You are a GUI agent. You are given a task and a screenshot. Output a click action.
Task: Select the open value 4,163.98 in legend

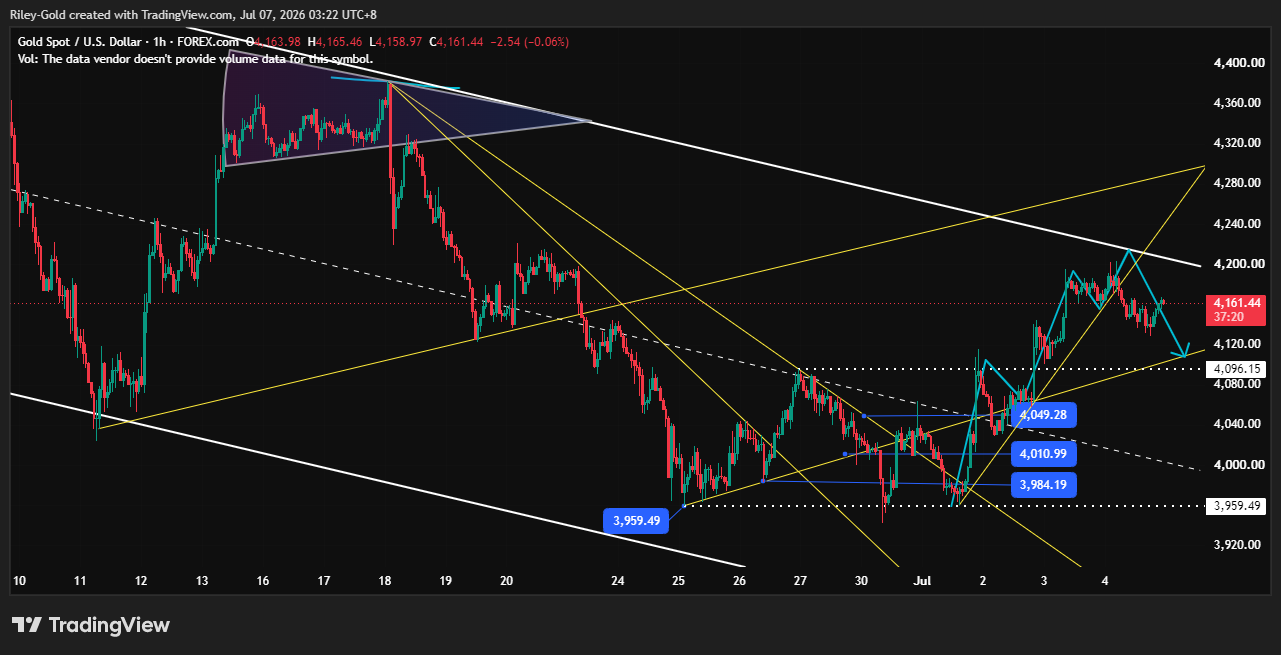click(x=279, y=41)
